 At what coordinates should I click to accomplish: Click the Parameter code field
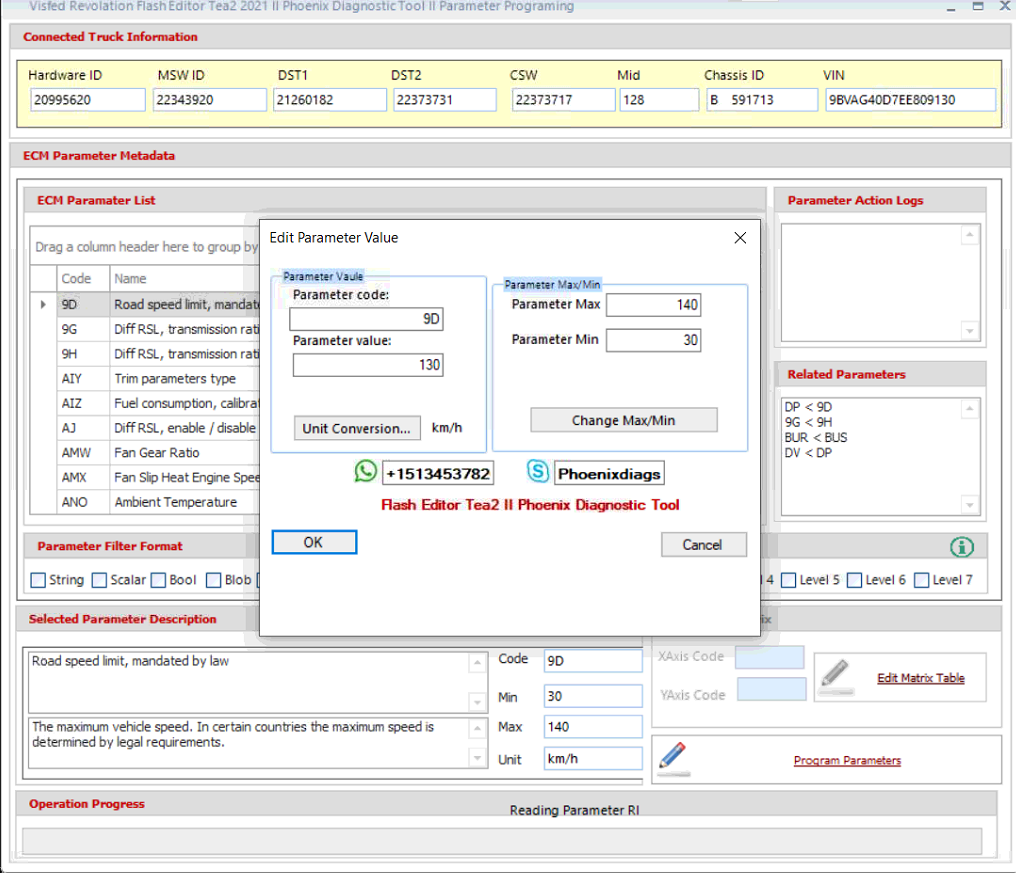367,319
